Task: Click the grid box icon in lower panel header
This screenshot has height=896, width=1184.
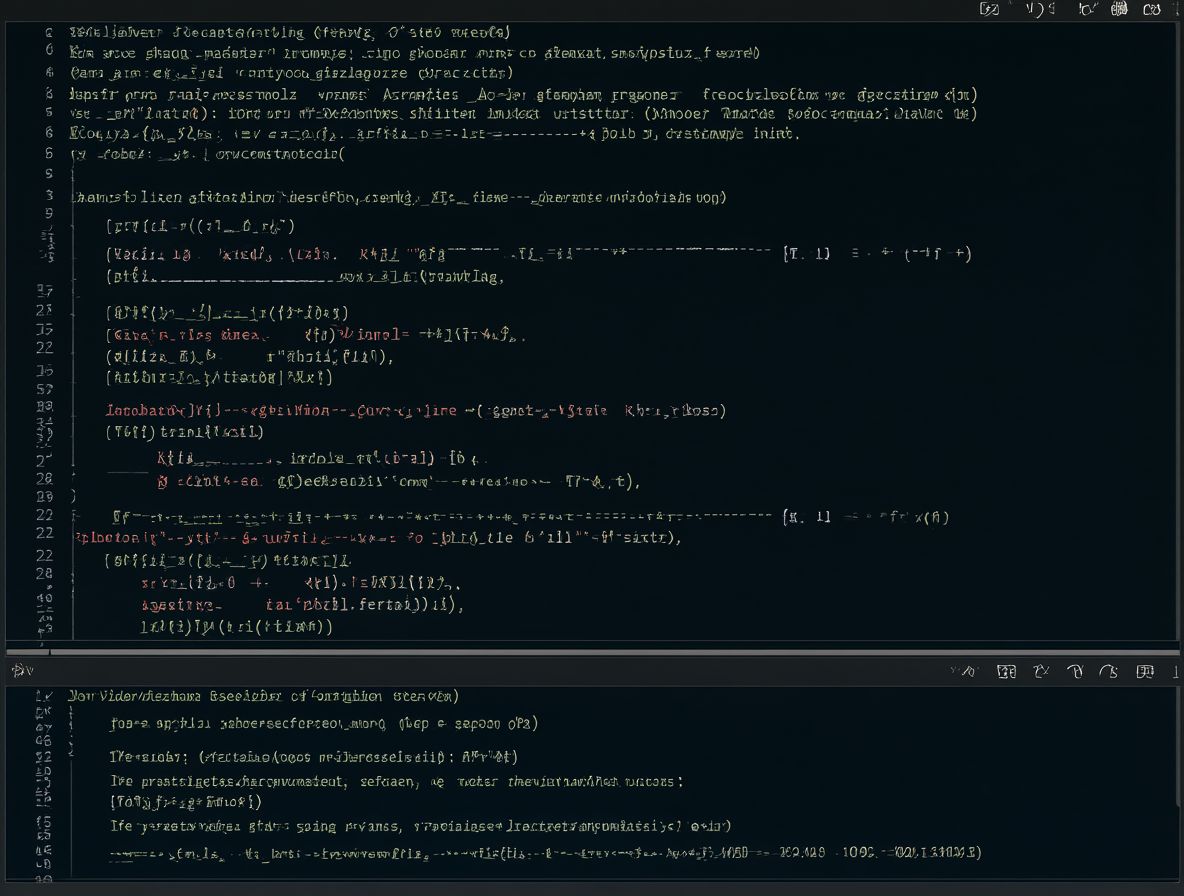Action: pyautogui.click(x=1006, y=671)
